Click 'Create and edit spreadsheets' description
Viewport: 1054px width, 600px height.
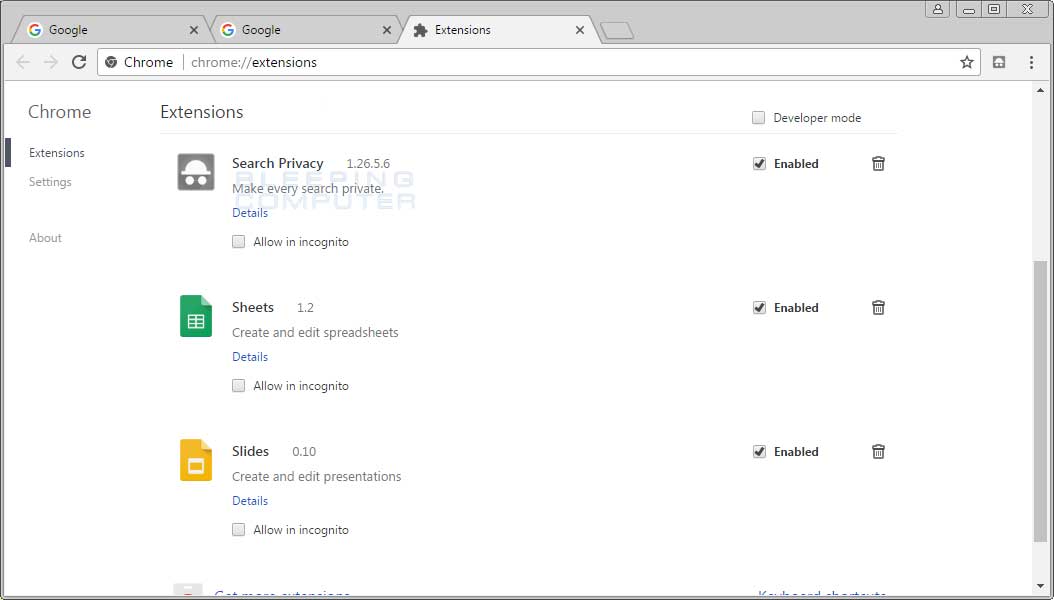(x=315, y=333)
